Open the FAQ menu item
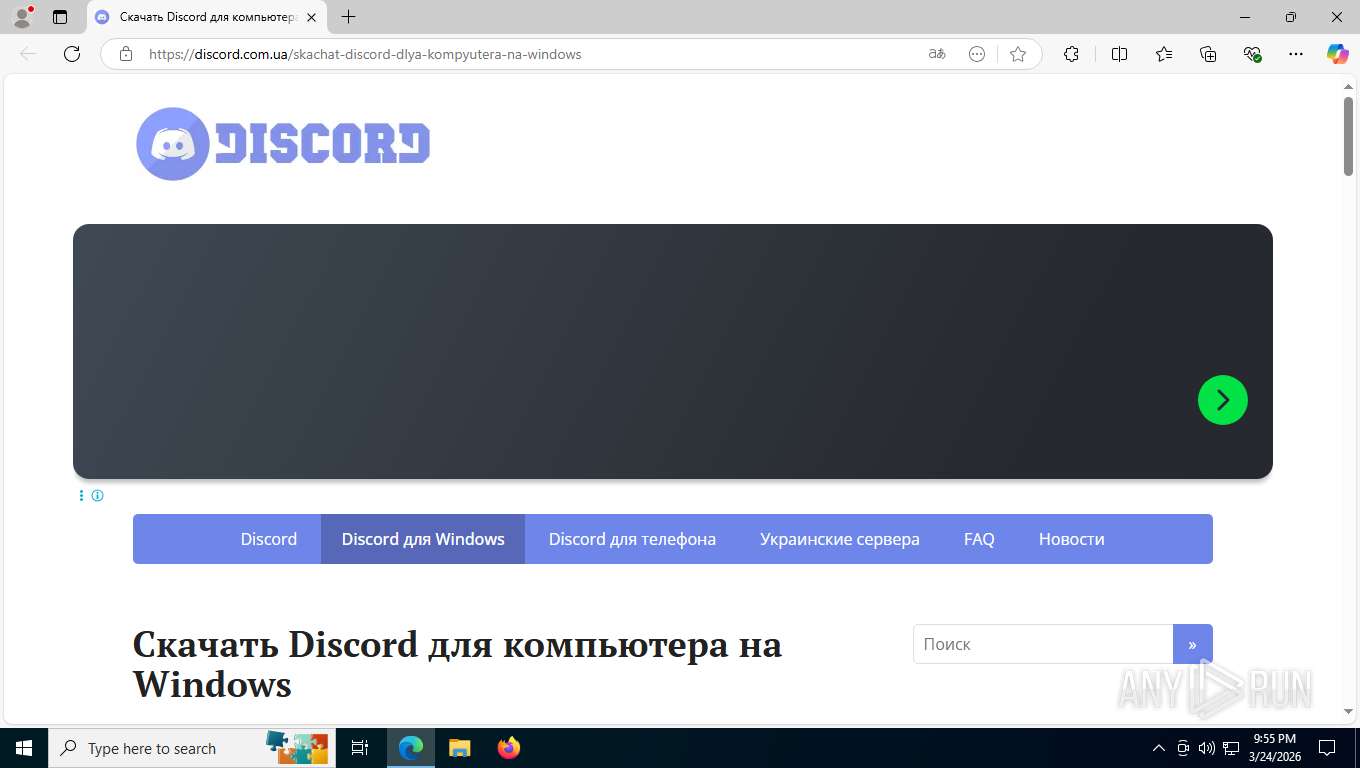This screenshot has height=768, width=1360. [979, 539]
